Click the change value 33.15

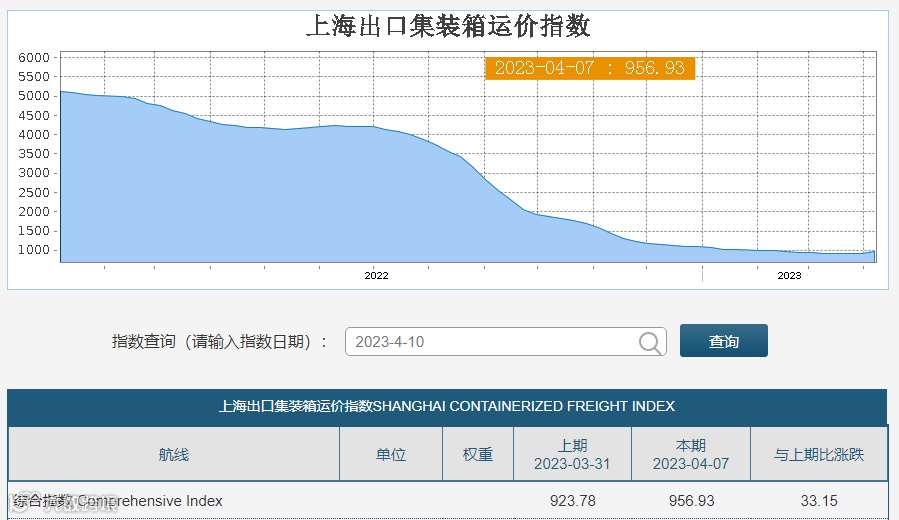coord(819,501)
